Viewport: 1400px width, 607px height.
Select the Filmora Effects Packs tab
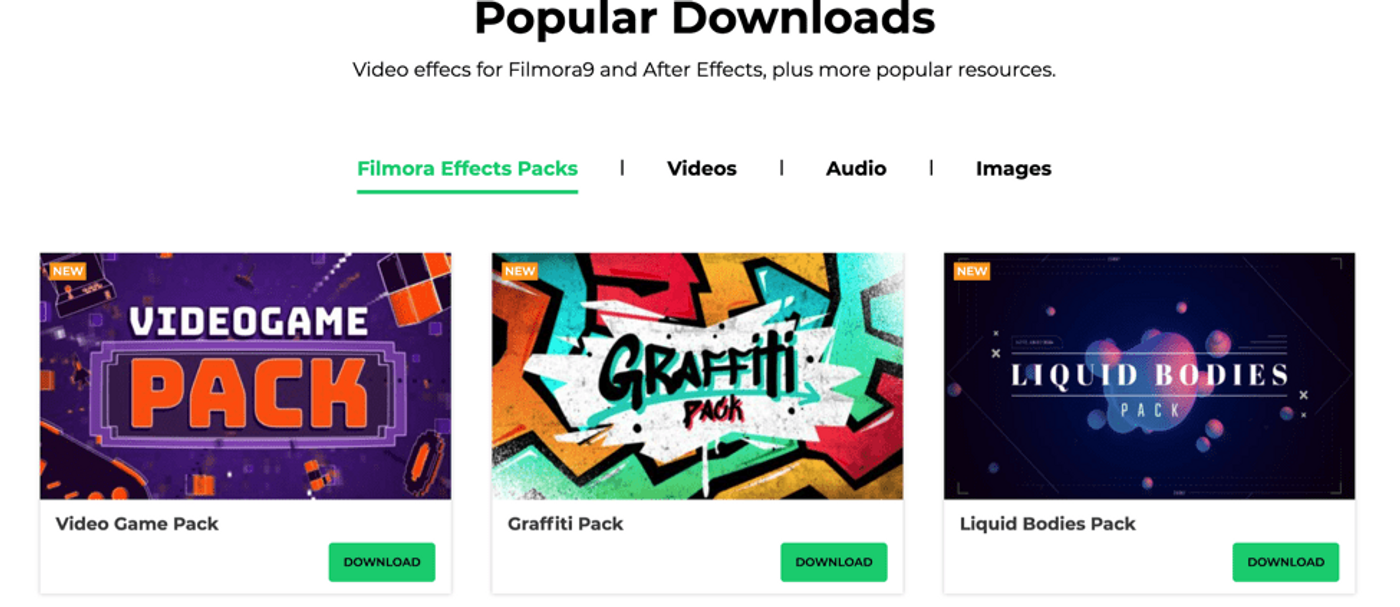467,169
